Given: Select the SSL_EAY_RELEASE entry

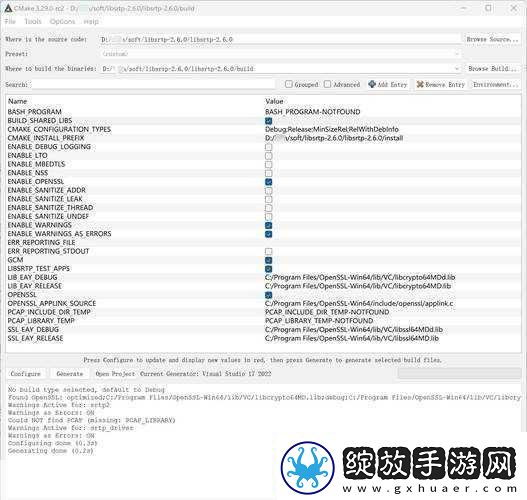Looking at the screenshot, I should tap(35, 338).
